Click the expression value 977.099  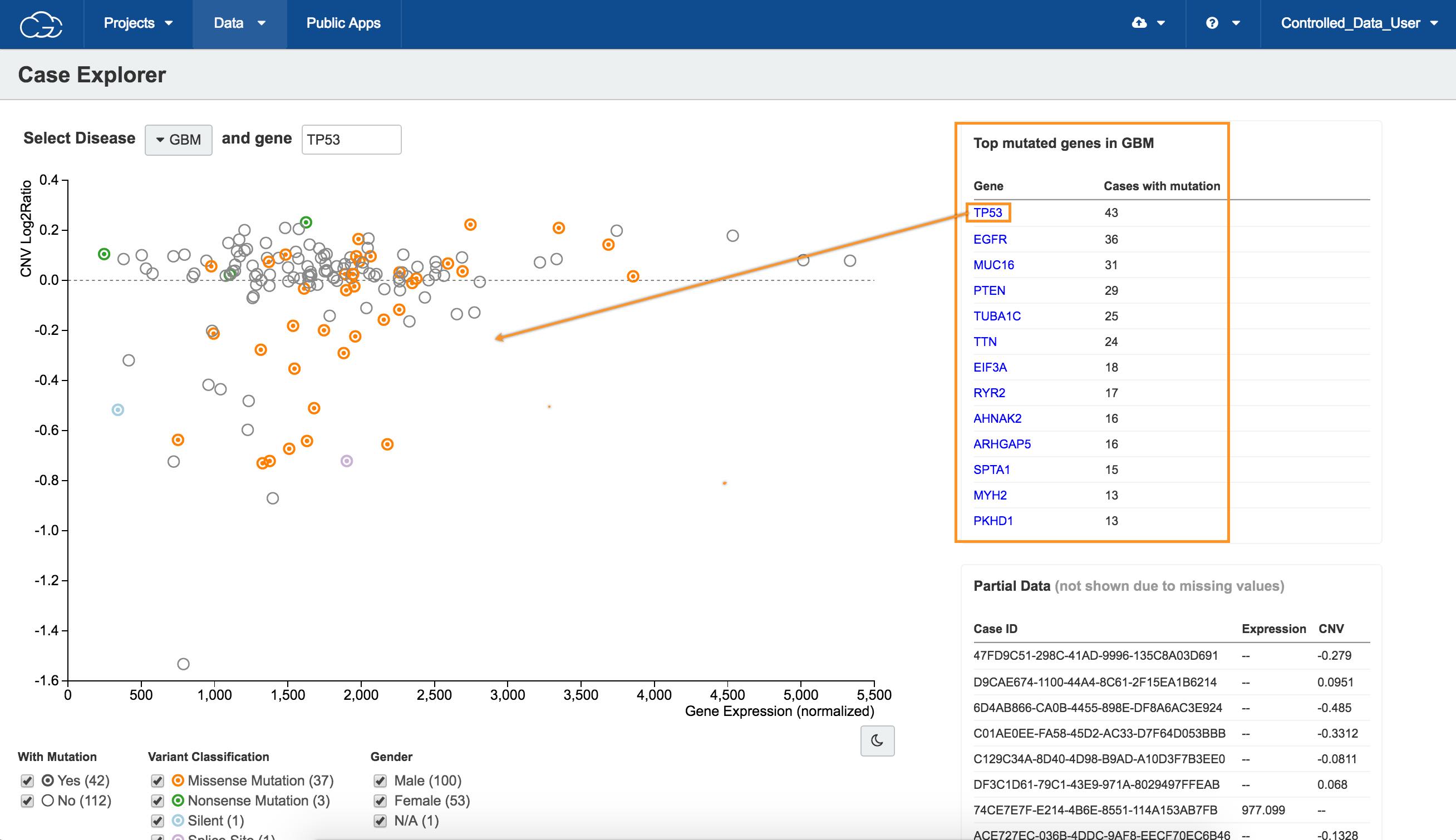click(1263, 810)
